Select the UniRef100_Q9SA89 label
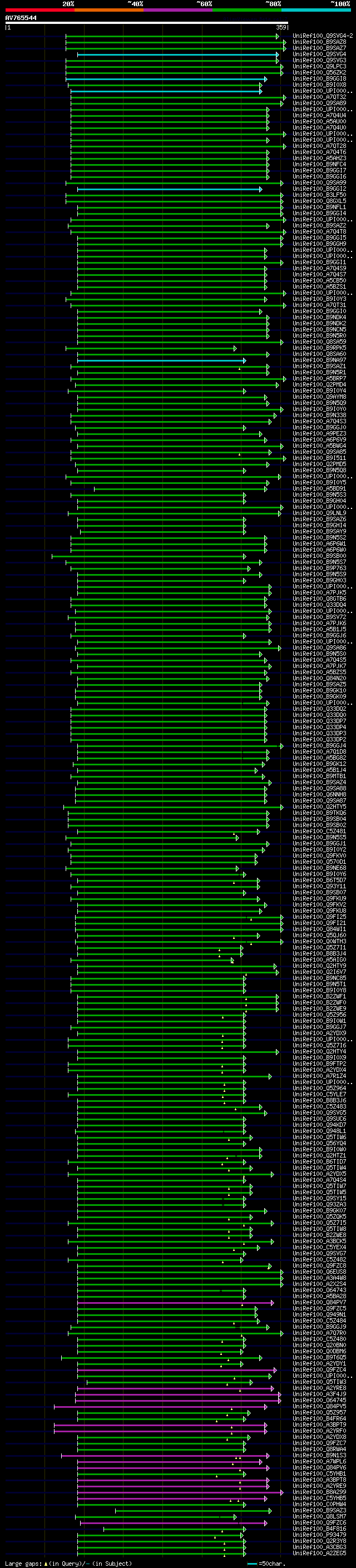 [x=319, y=103]
